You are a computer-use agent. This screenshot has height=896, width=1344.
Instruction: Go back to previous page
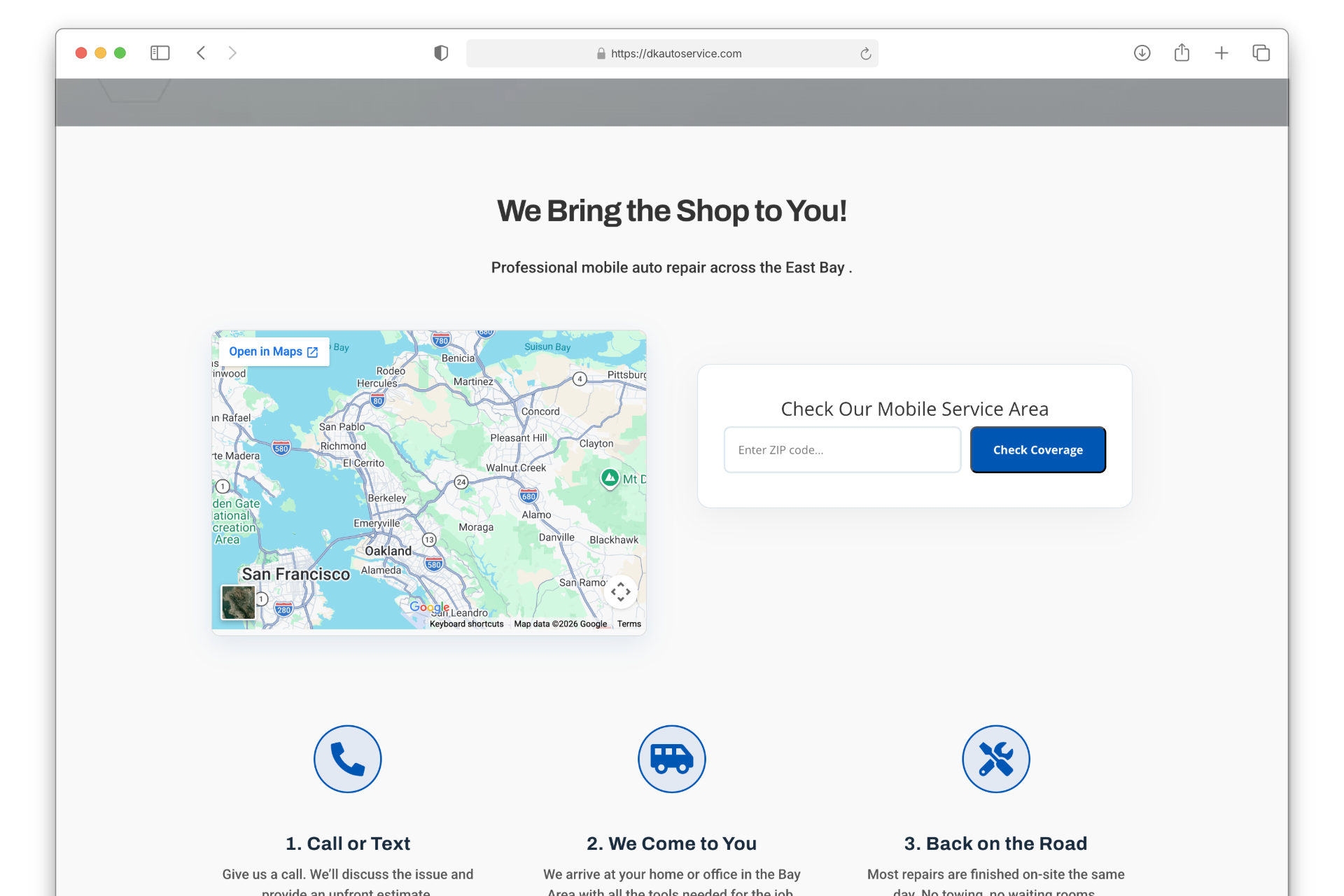tap(201, 53)
